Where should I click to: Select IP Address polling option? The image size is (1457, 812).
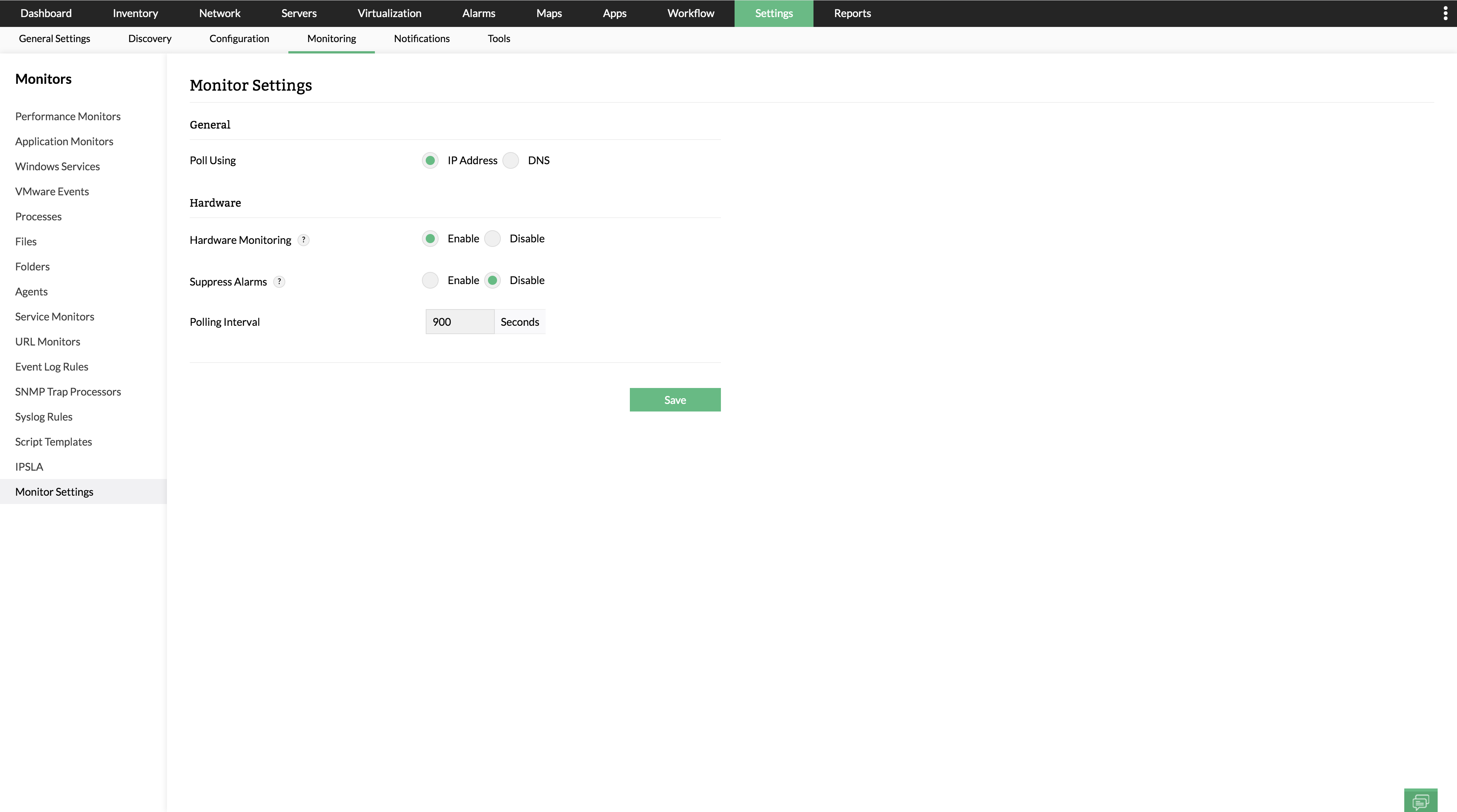click(430, 160)
